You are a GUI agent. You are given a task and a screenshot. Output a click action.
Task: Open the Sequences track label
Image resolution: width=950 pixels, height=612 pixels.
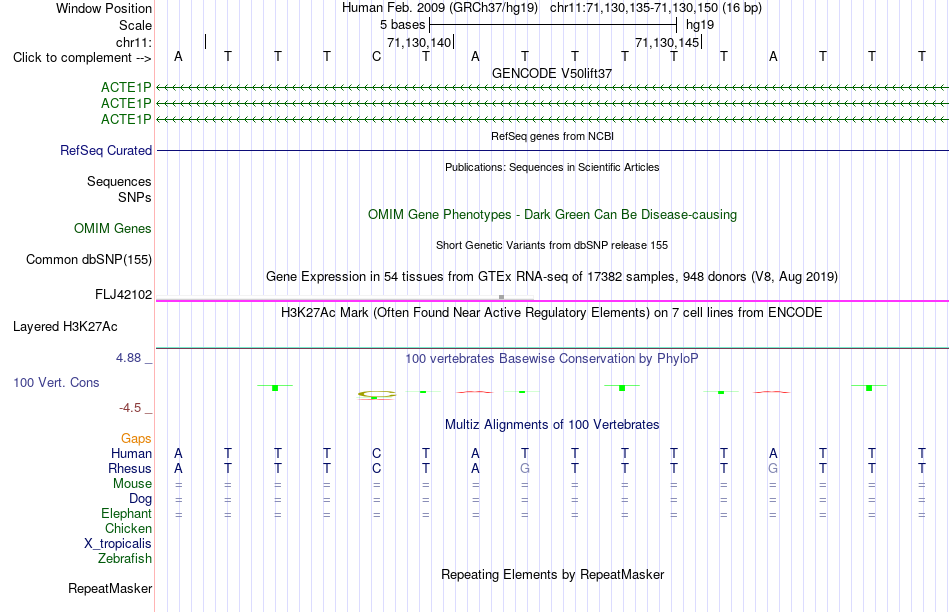(x=119, y=181)
